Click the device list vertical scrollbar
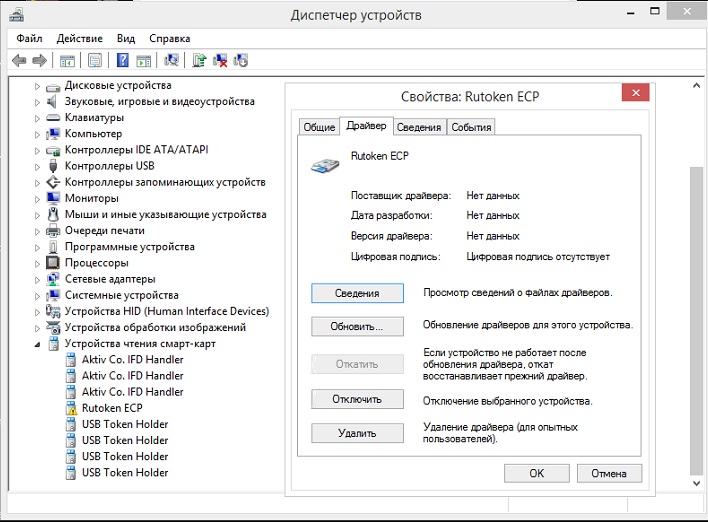This screenshot has height=522, width=708. (696, 300)
